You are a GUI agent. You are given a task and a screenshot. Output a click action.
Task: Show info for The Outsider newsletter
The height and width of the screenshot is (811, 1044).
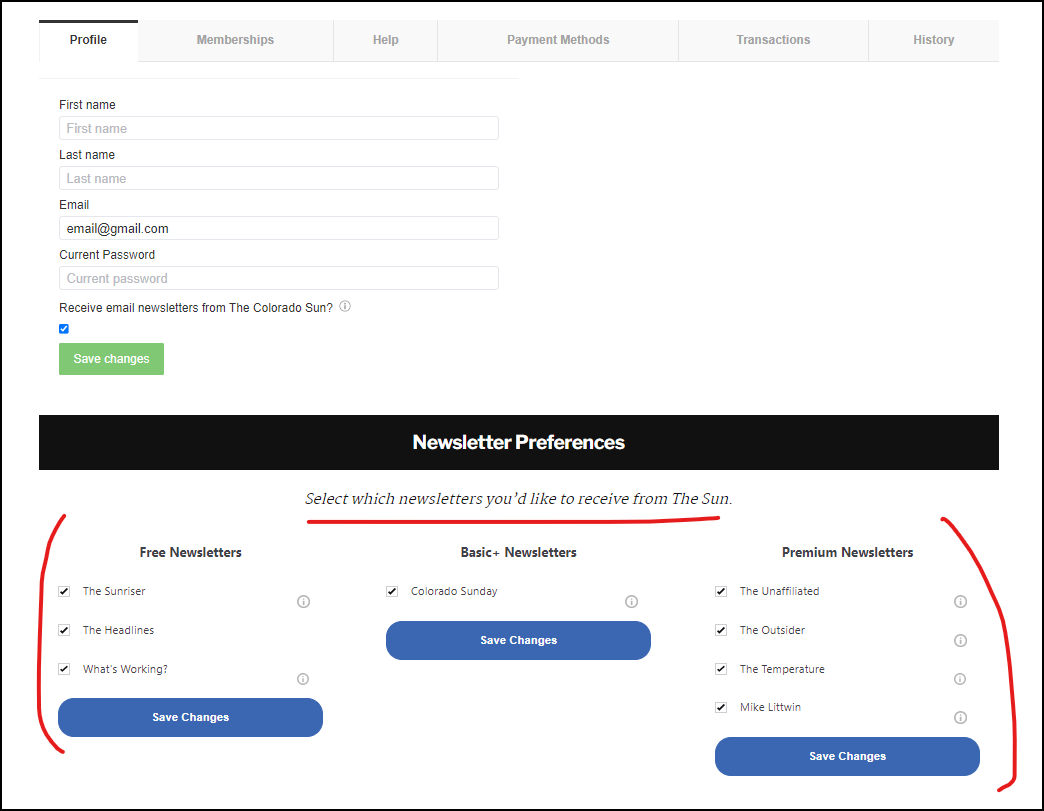click(960, 640)
